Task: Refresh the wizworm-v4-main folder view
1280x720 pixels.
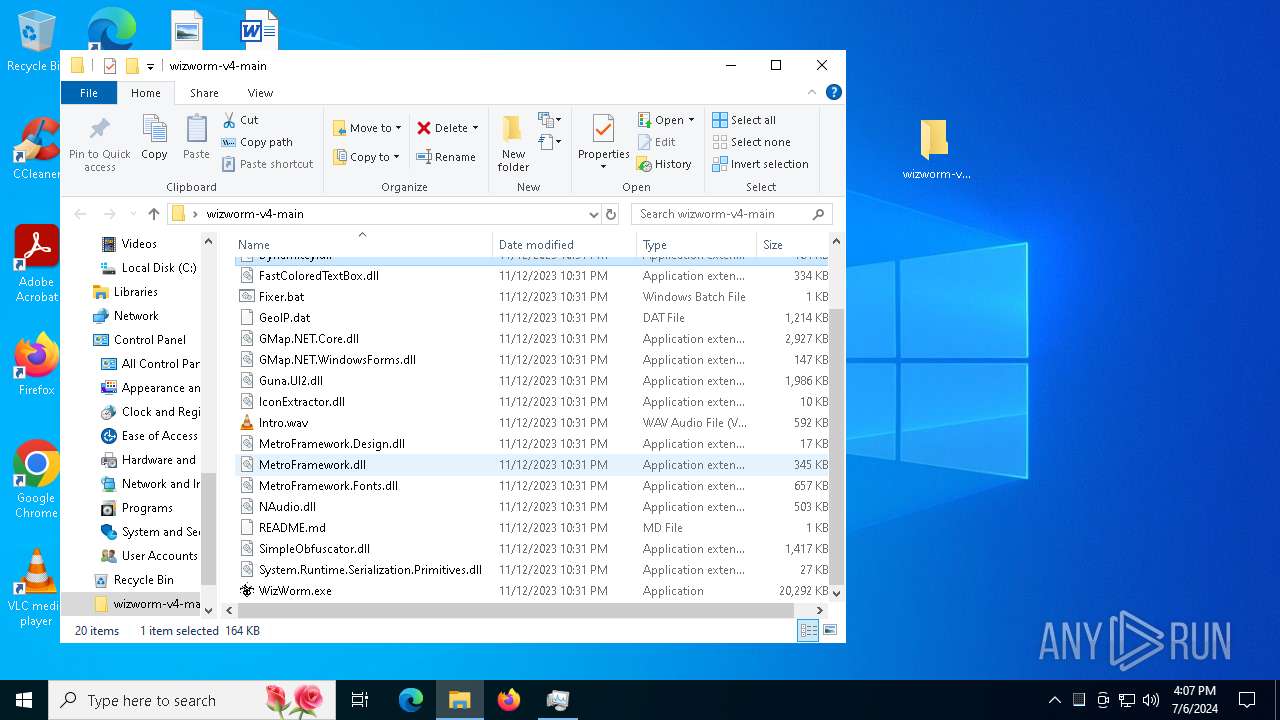Action: (x=611, y=214)
